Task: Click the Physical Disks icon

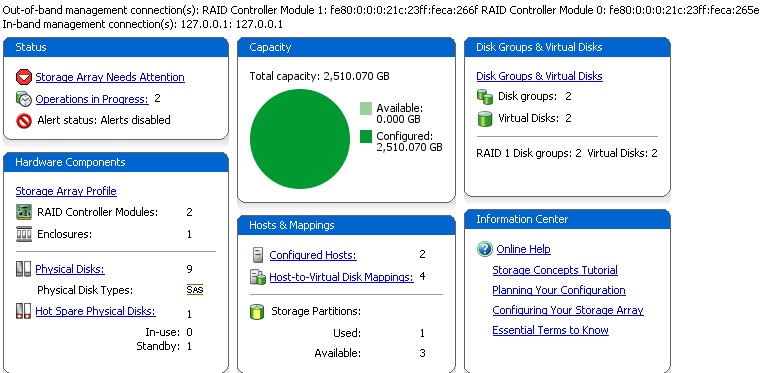Action: click(x=24, y=269)
